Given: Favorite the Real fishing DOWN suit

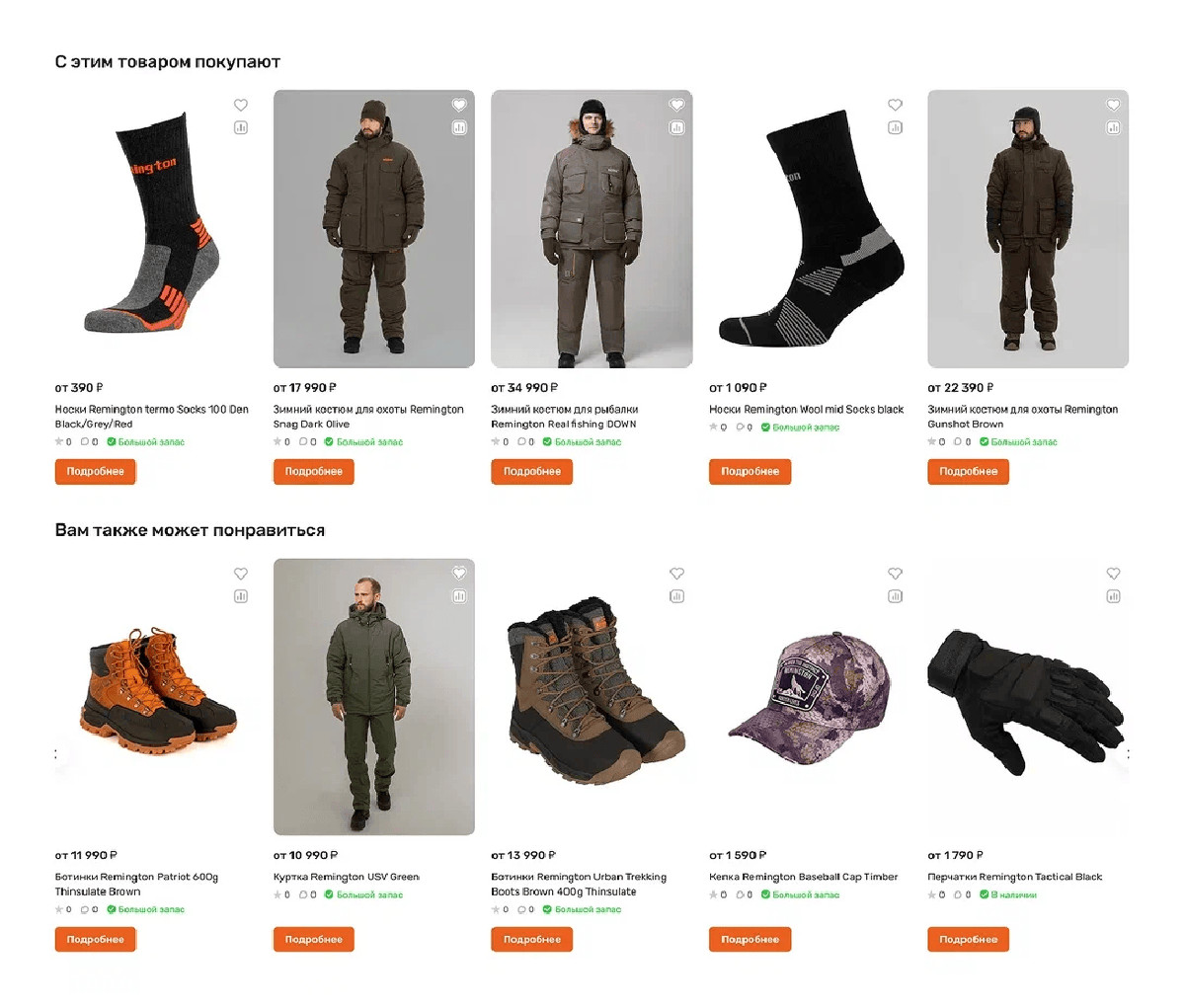Looking at the screenshot, I should 676,106.
